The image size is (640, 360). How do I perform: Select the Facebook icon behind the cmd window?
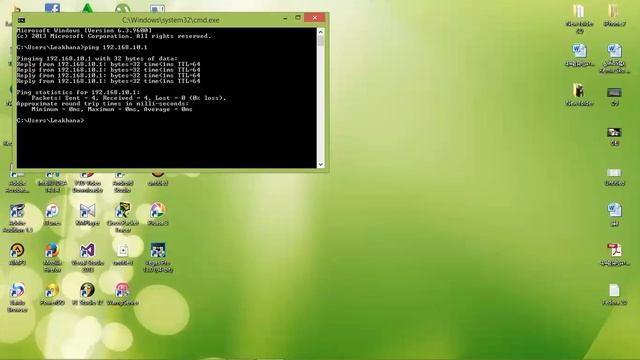(x=52, y=8)
